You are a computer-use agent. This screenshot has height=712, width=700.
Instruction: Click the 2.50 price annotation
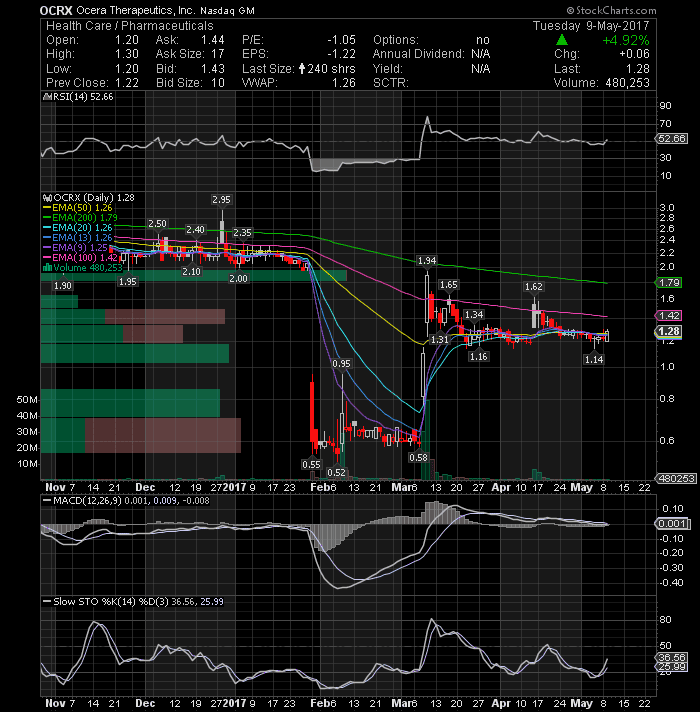click(x=158, y=223)
